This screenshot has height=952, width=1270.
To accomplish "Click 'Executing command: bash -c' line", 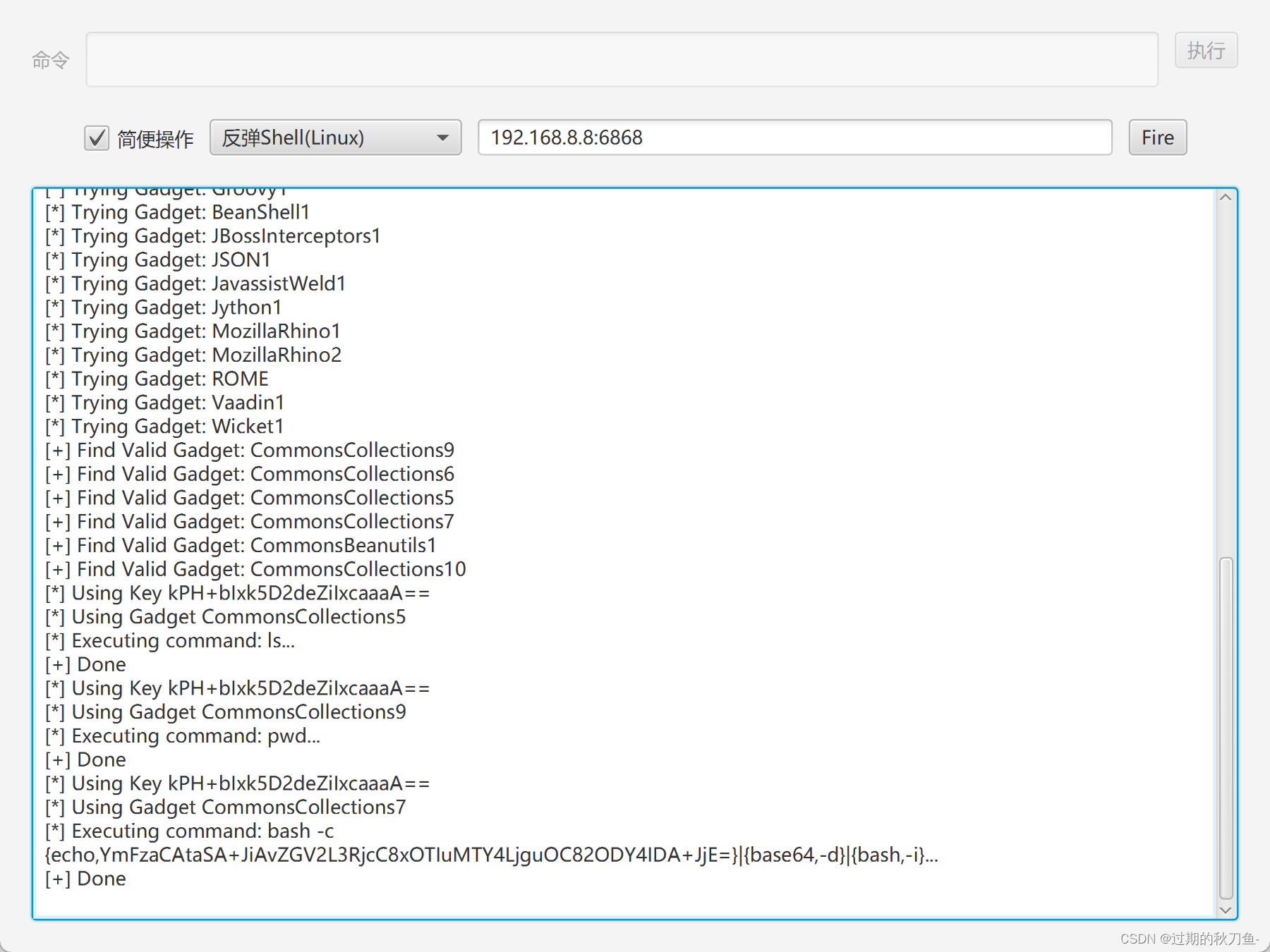I will coord(189,831).
